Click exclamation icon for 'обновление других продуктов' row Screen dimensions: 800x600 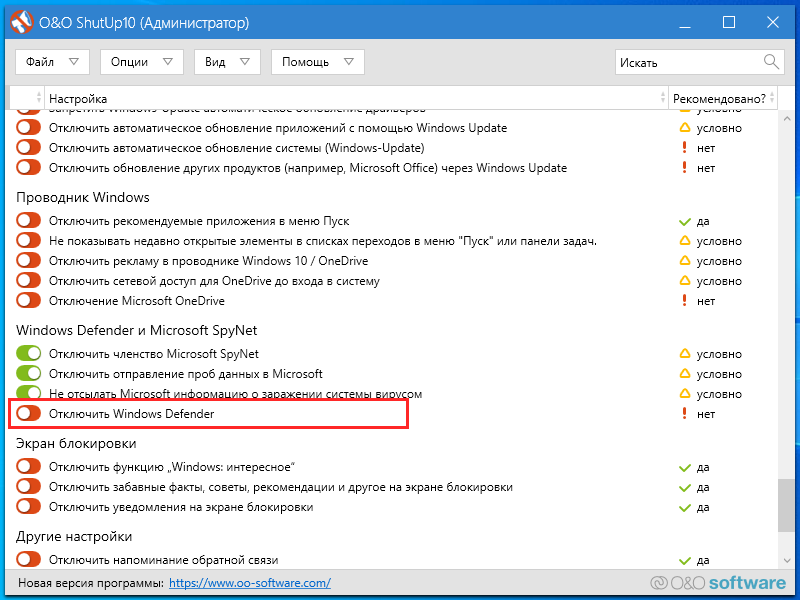tap(685, 167)
